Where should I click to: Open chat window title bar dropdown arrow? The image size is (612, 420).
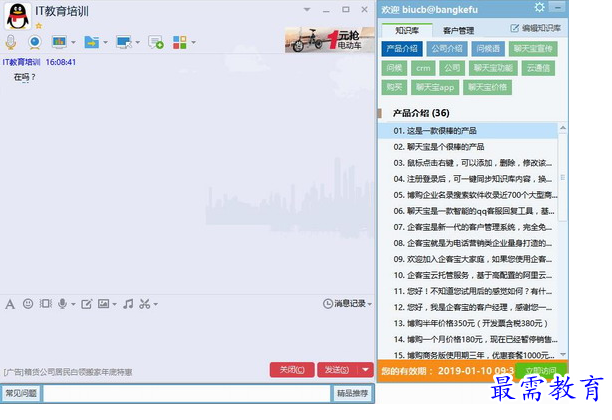click(x=307, y=9)
